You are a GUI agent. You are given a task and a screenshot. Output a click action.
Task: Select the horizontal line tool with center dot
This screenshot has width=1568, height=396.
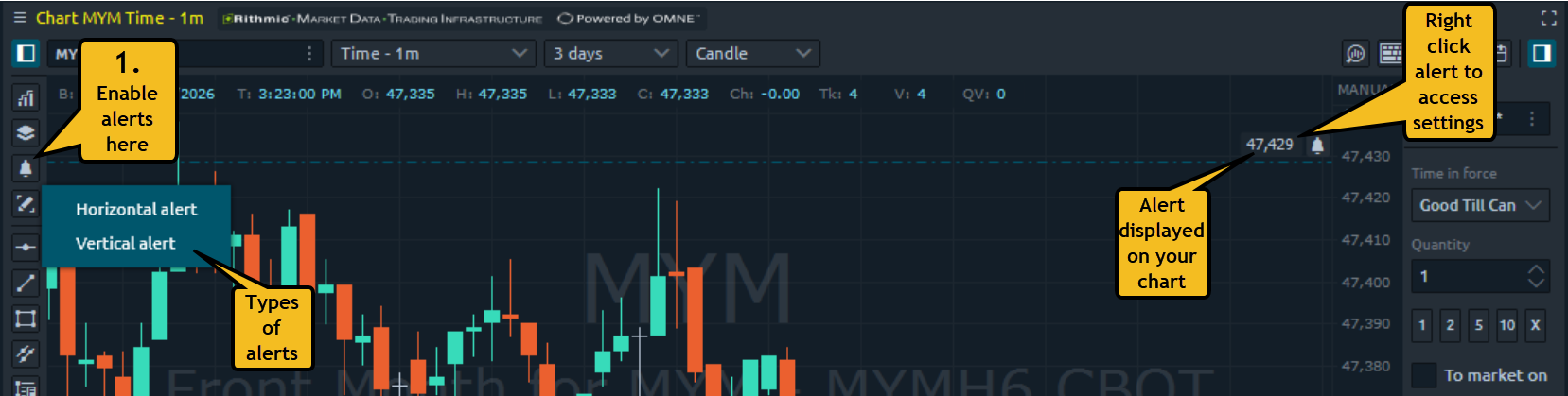click(x=26, y=248)
